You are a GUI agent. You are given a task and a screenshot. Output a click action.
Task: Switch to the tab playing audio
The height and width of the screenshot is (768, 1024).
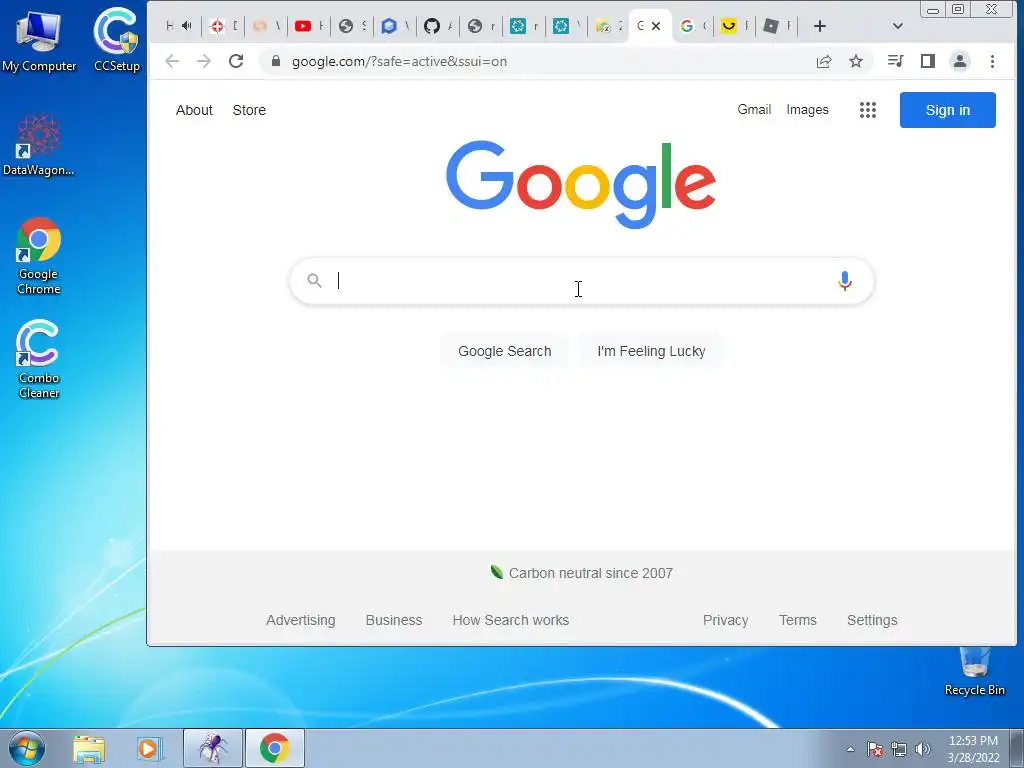click(180, 26)
